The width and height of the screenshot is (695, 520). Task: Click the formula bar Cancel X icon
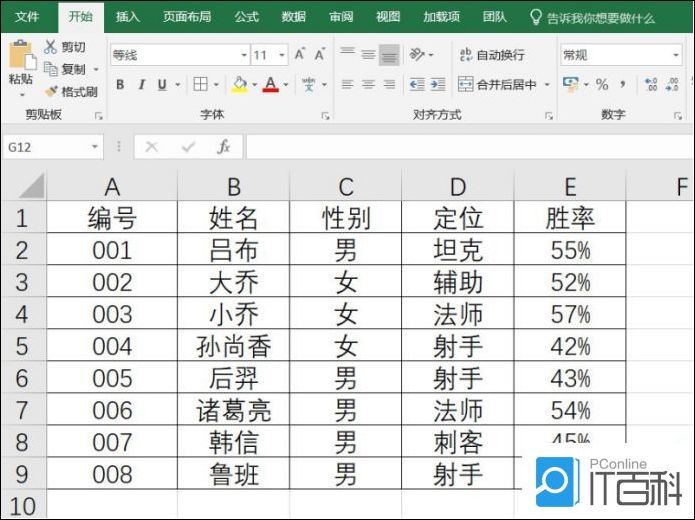pyautogui.click(x=152, y=147)
